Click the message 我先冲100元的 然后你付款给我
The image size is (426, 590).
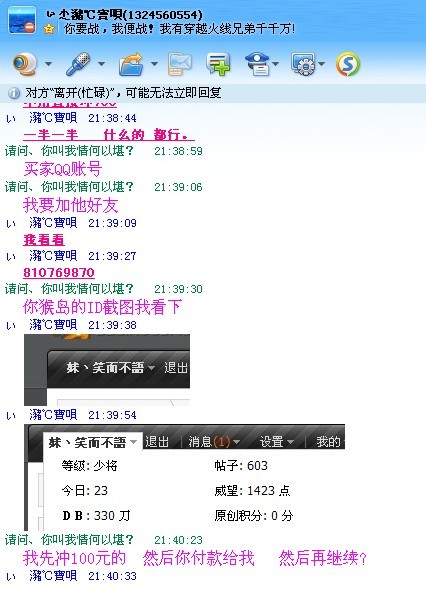pos(139,558)
